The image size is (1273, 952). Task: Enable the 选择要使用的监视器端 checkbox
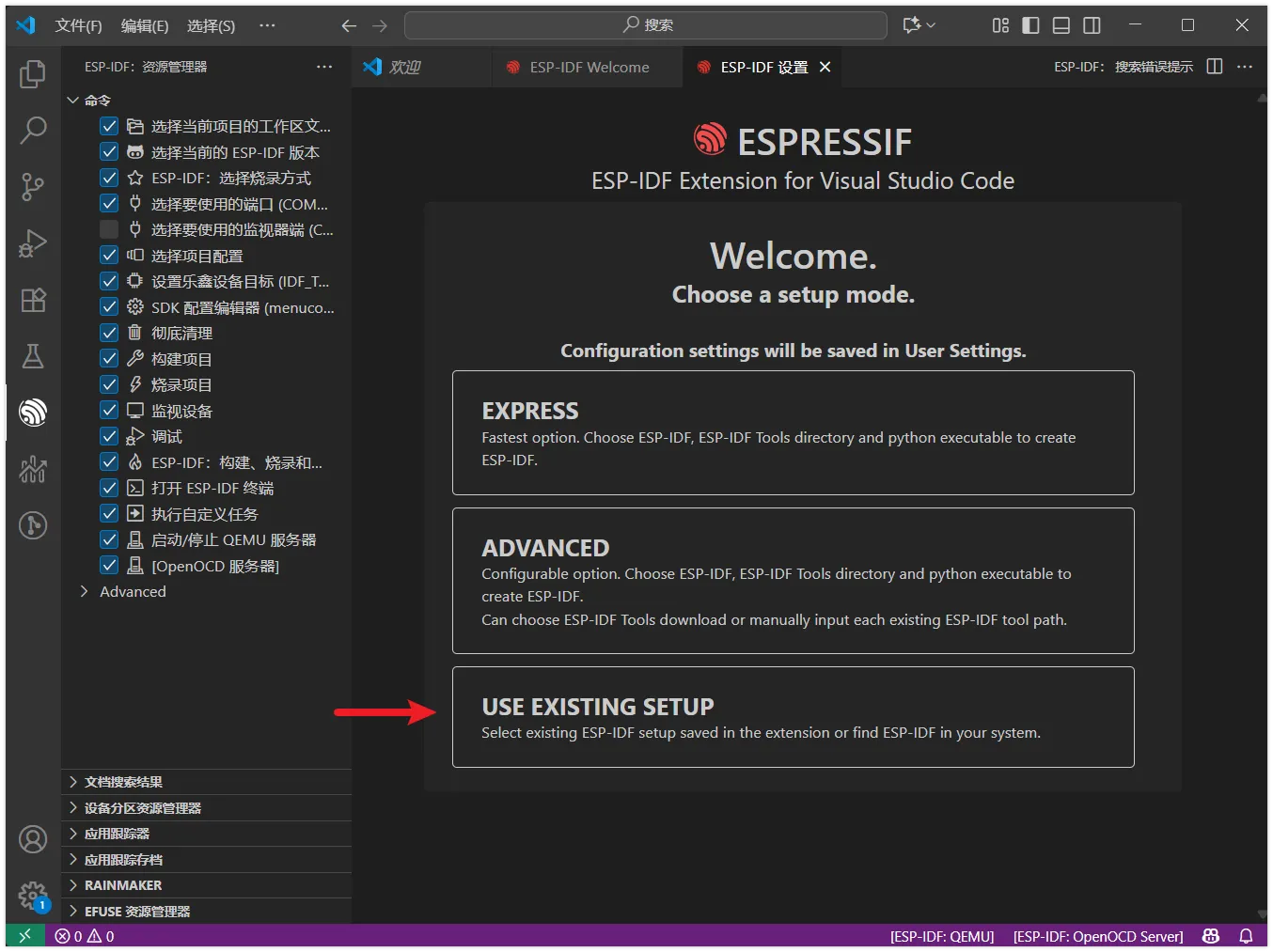[x=108, y=228]
